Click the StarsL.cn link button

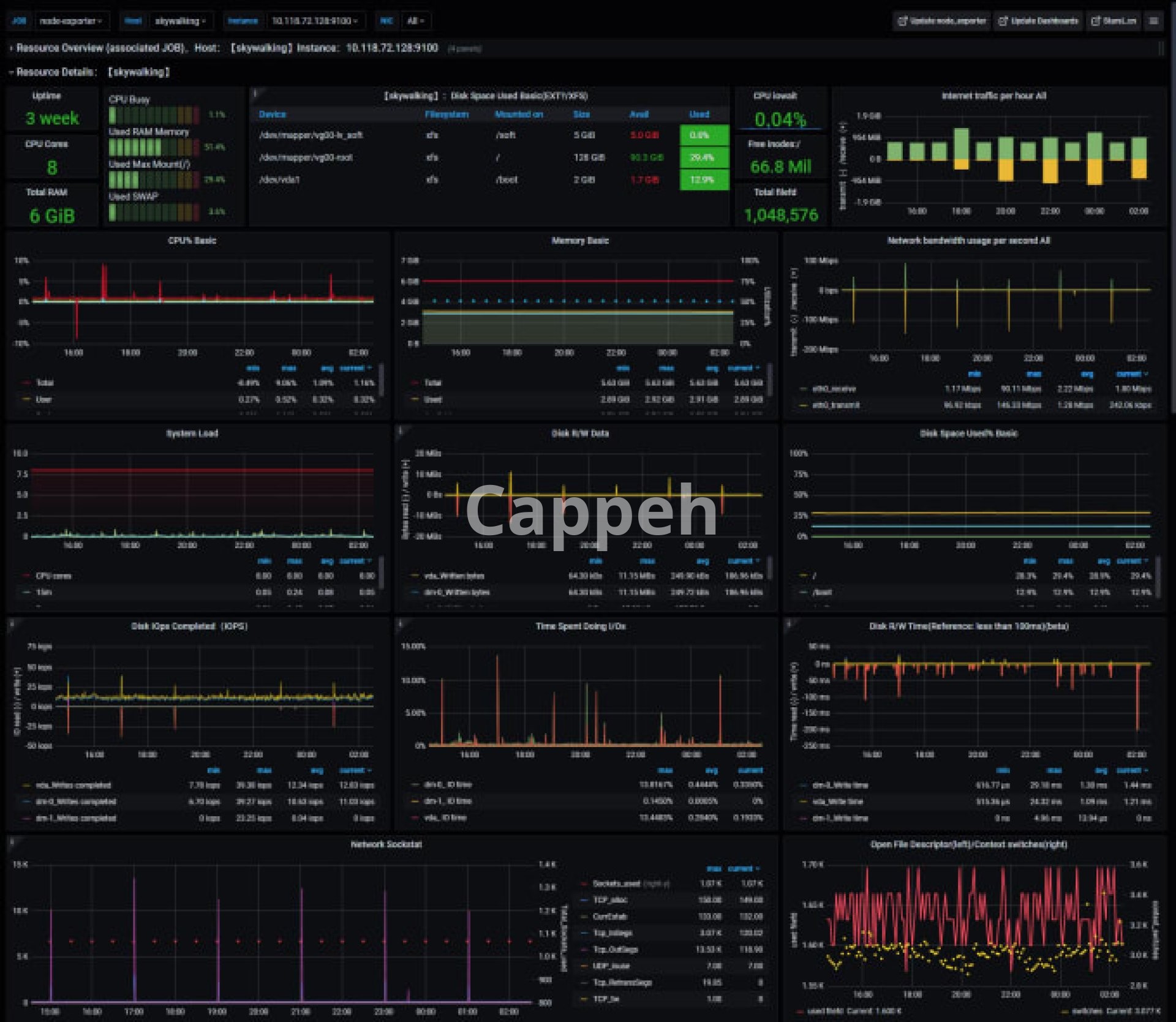(1114, 21)
